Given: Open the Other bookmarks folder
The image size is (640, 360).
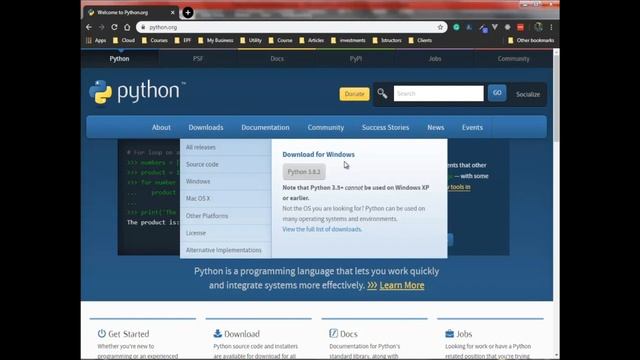Looking at the screenshot, I should (x=531, y=40).
